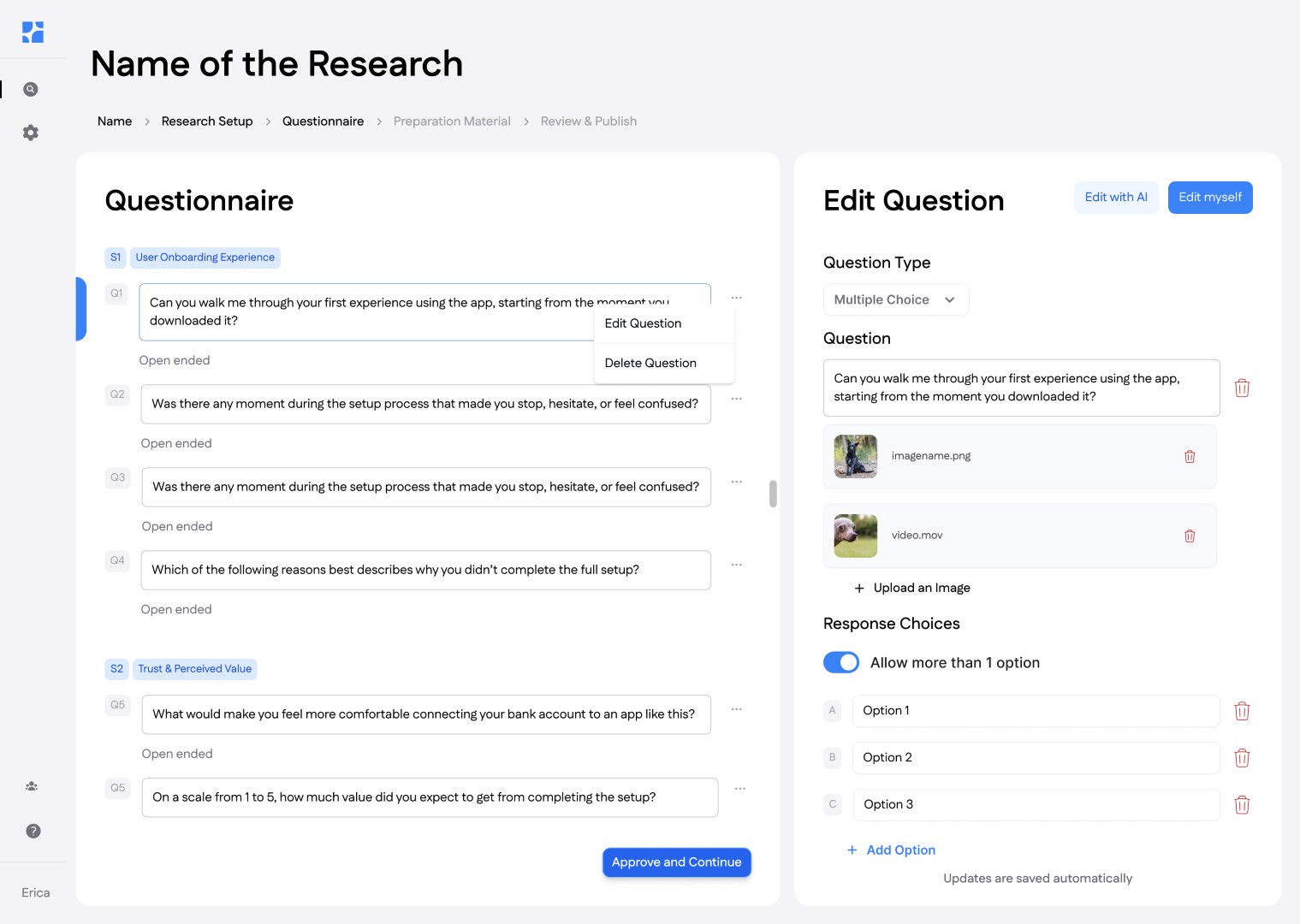The width and height of the screenshot is (1300, 924).
Task: Choose Delete Question from context menu
Action: point(650,364)
